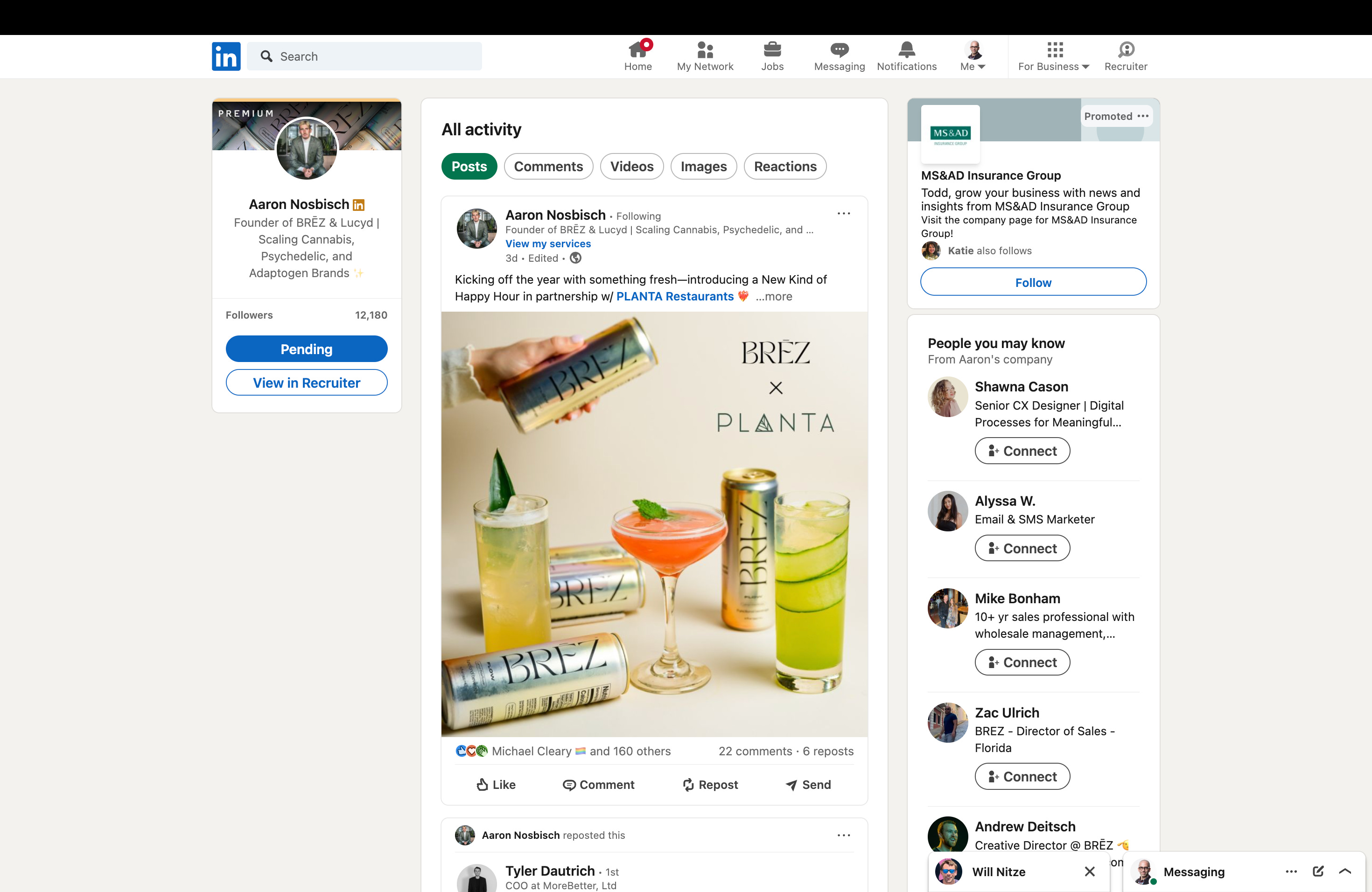Open the View my services link

point(548,244)
